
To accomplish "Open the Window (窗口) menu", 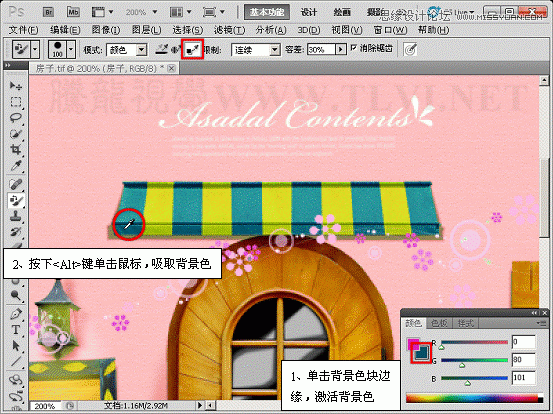I will point(390,30).
